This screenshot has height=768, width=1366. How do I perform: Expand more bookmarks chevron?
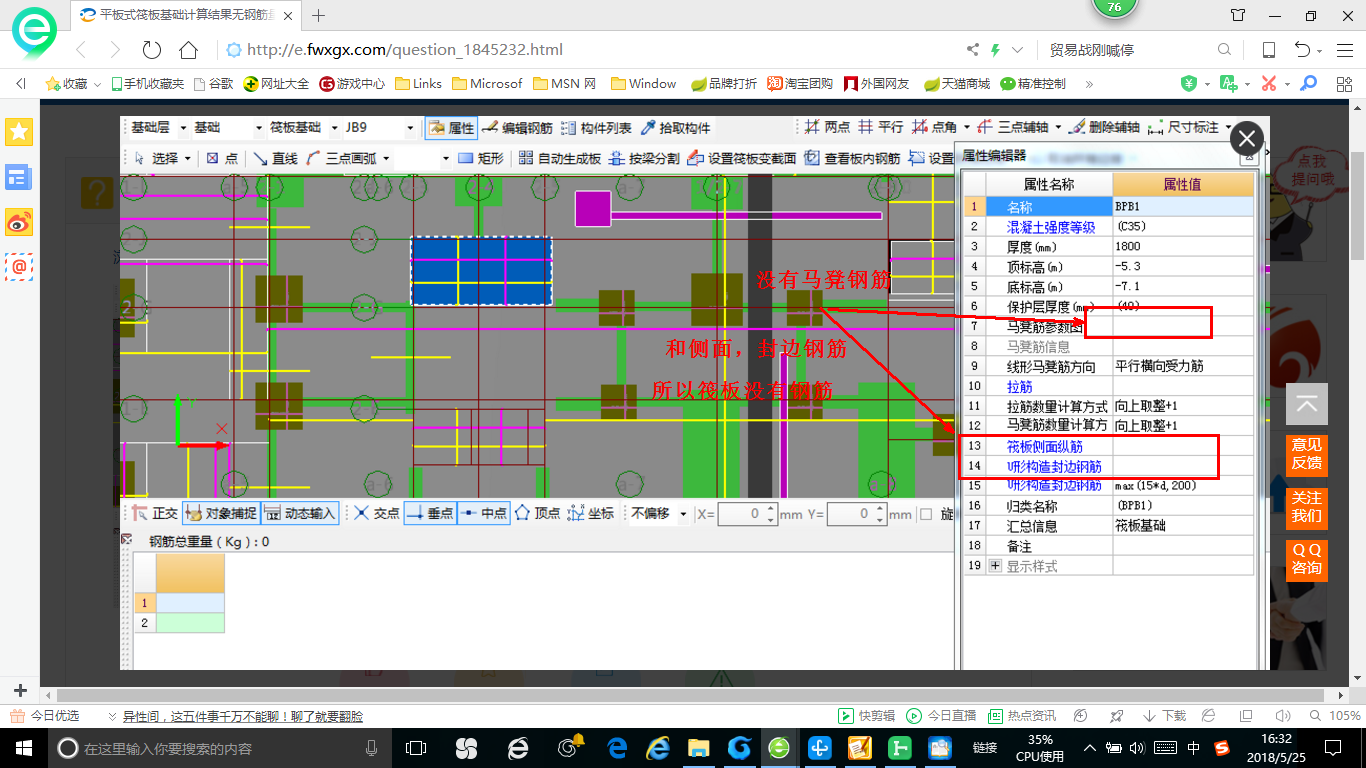1089,84
